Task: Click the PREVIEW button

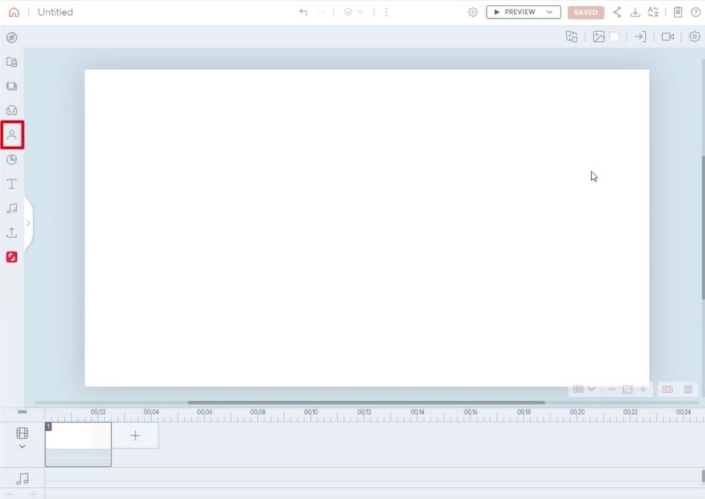Action: click(x=515, y=12)
